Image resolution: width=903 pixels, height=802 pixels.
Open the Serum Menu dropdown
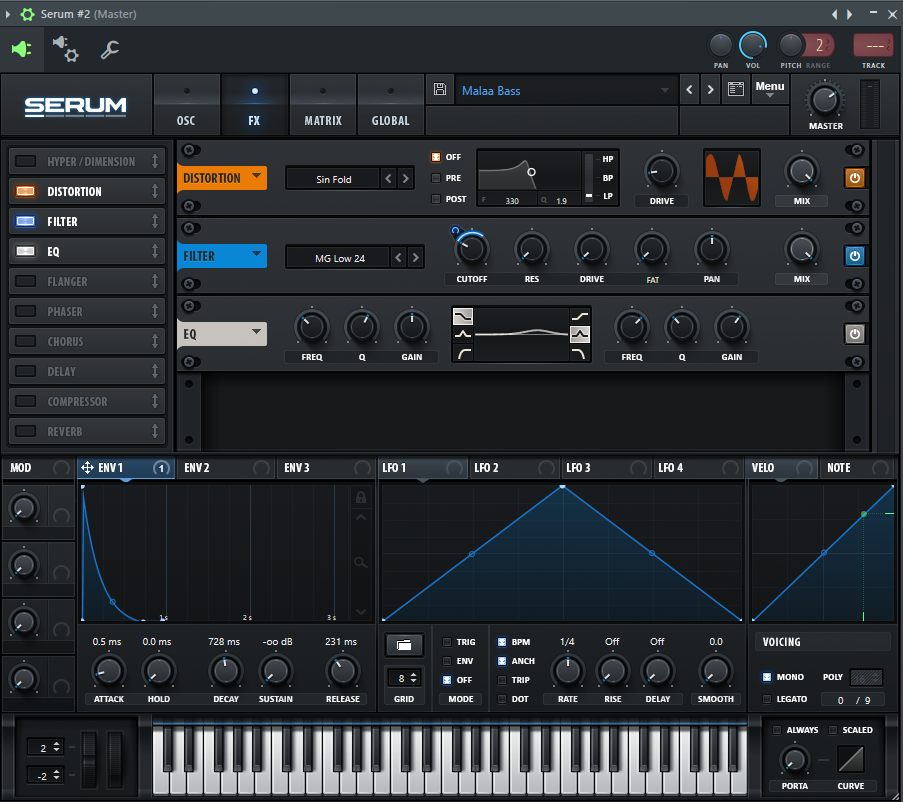[x=770, y=89]
